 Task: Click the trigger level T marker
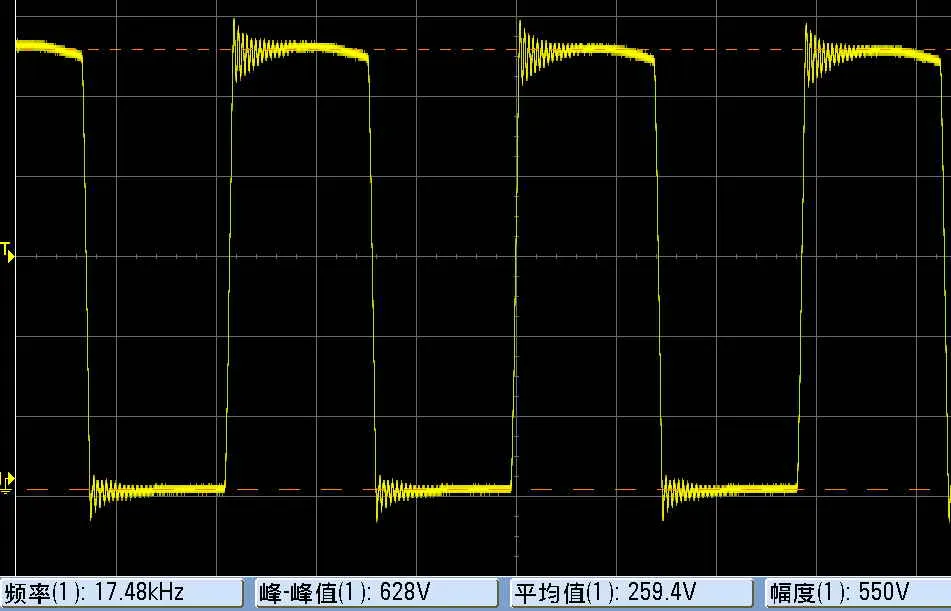(x=7, y=252)
